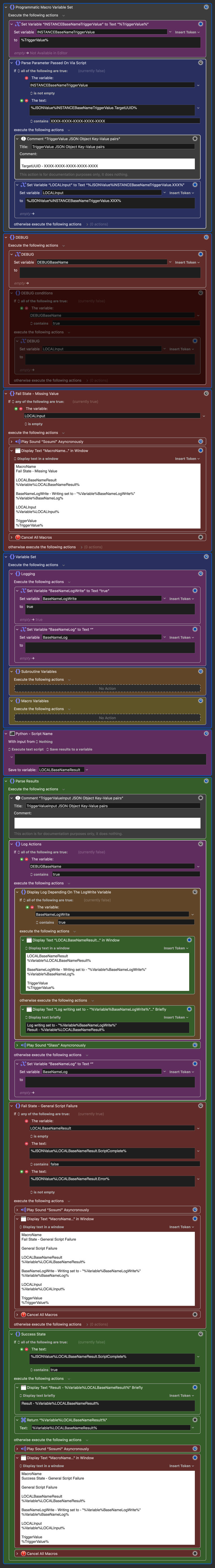Open Insert Token menu for BaseNameLogWrite variable

pyautogui.click(x=182, y=598)
